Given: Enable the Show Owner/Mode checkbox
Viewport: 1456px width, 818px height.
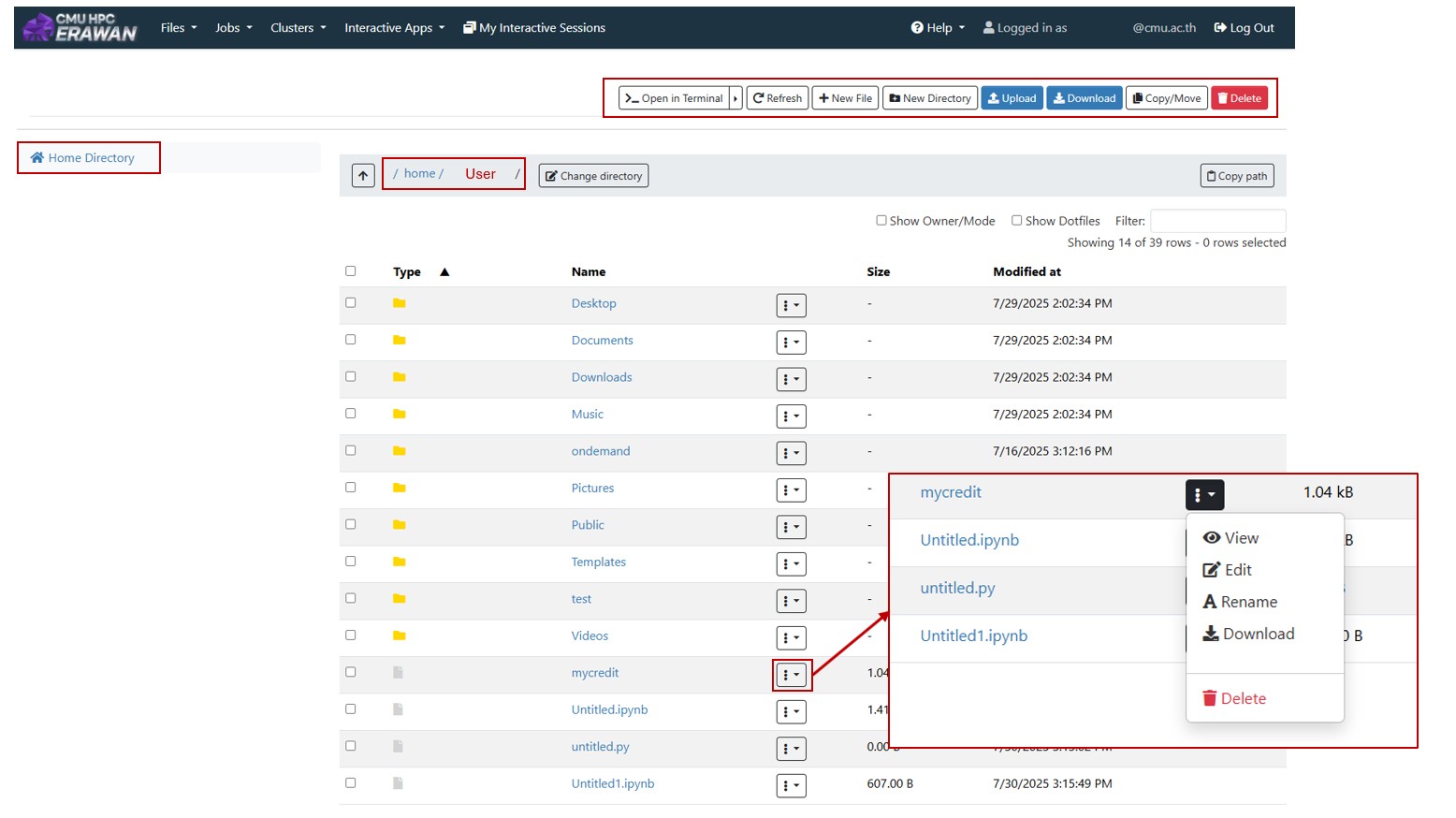Looking at the screenshot, I should pos(881,221).
